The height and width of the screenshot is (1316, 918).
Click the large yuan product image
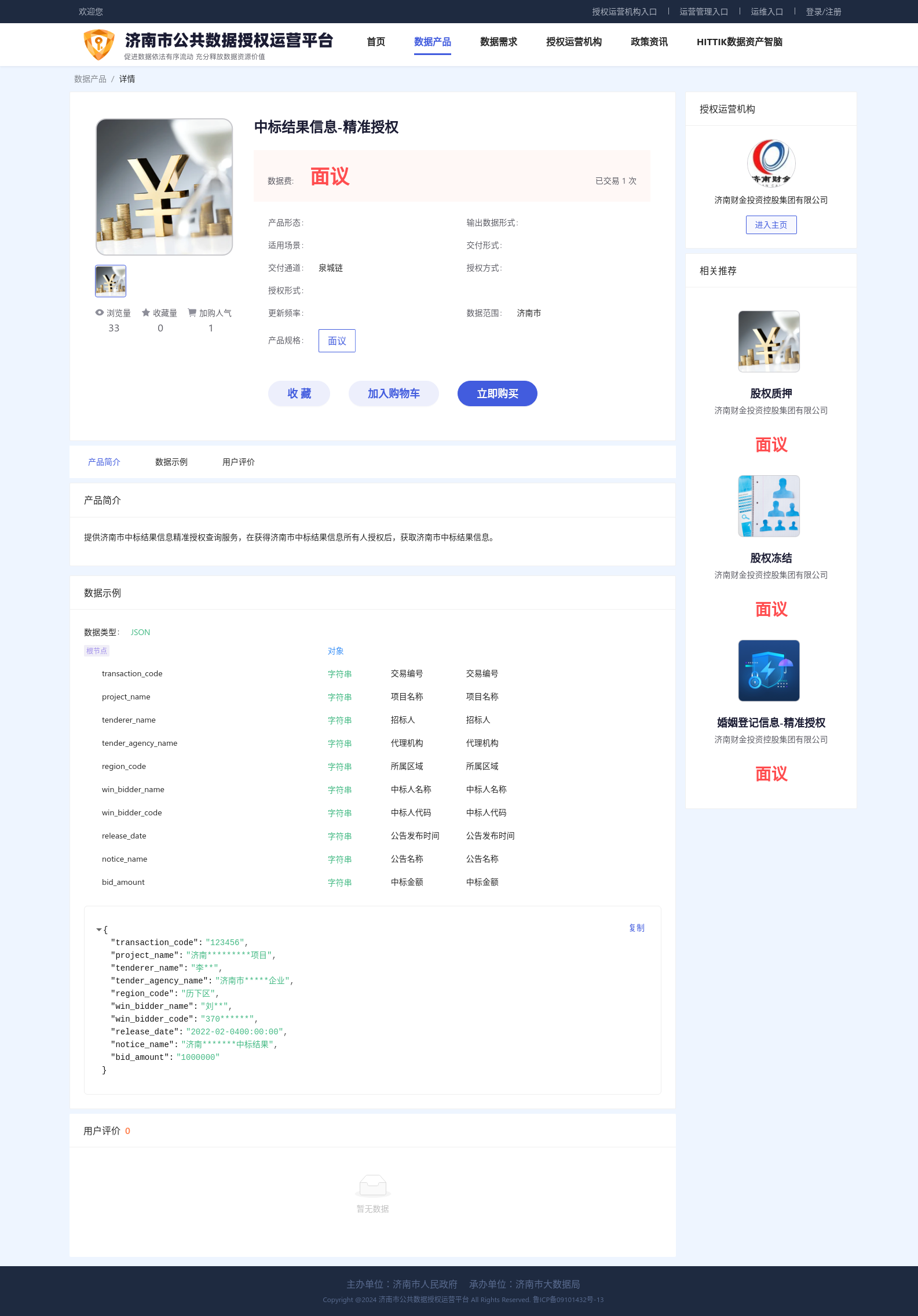[x=164, y=187]
